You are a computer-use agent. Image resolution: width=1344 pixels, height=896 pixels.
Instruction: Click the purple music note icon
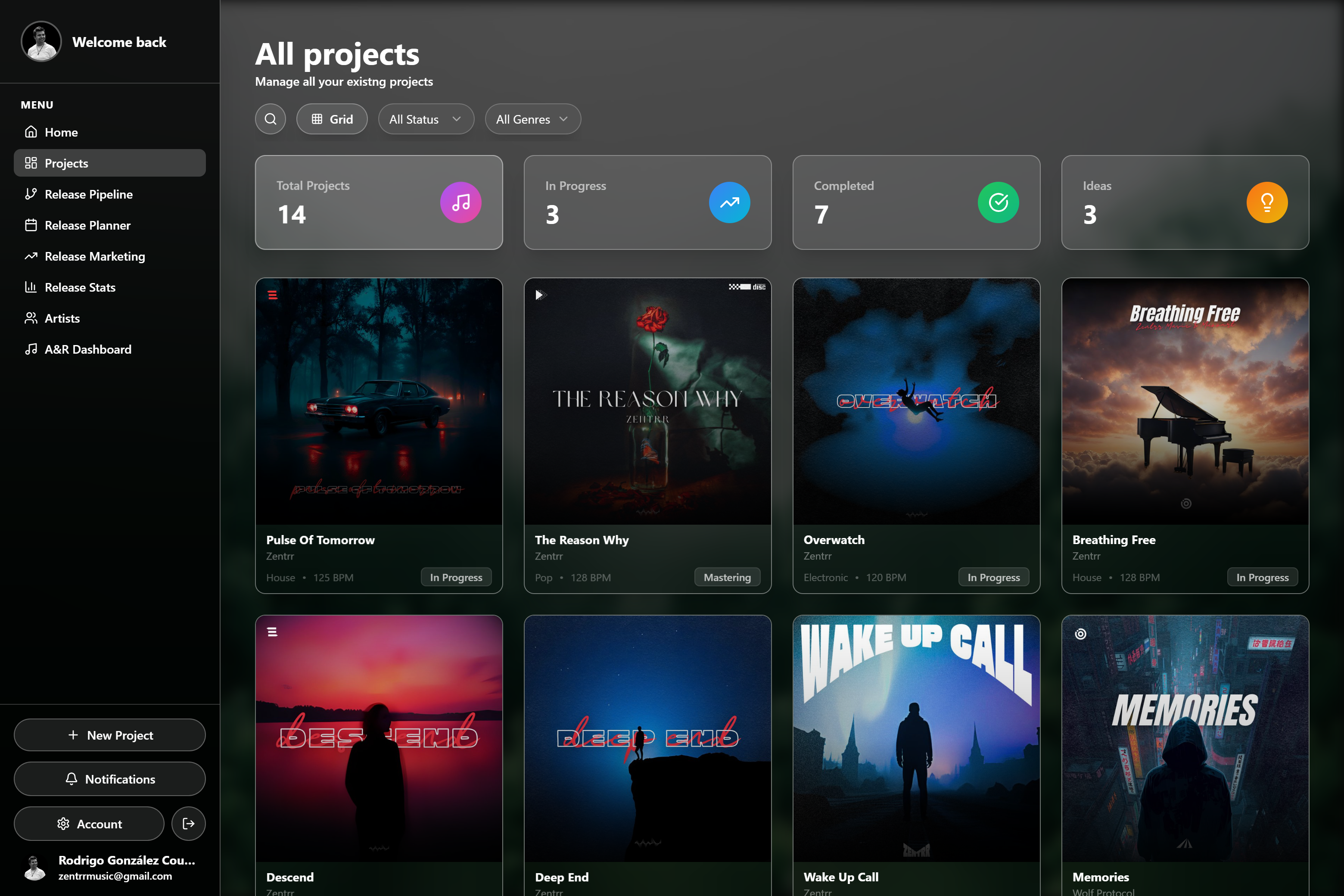[460, 202]
